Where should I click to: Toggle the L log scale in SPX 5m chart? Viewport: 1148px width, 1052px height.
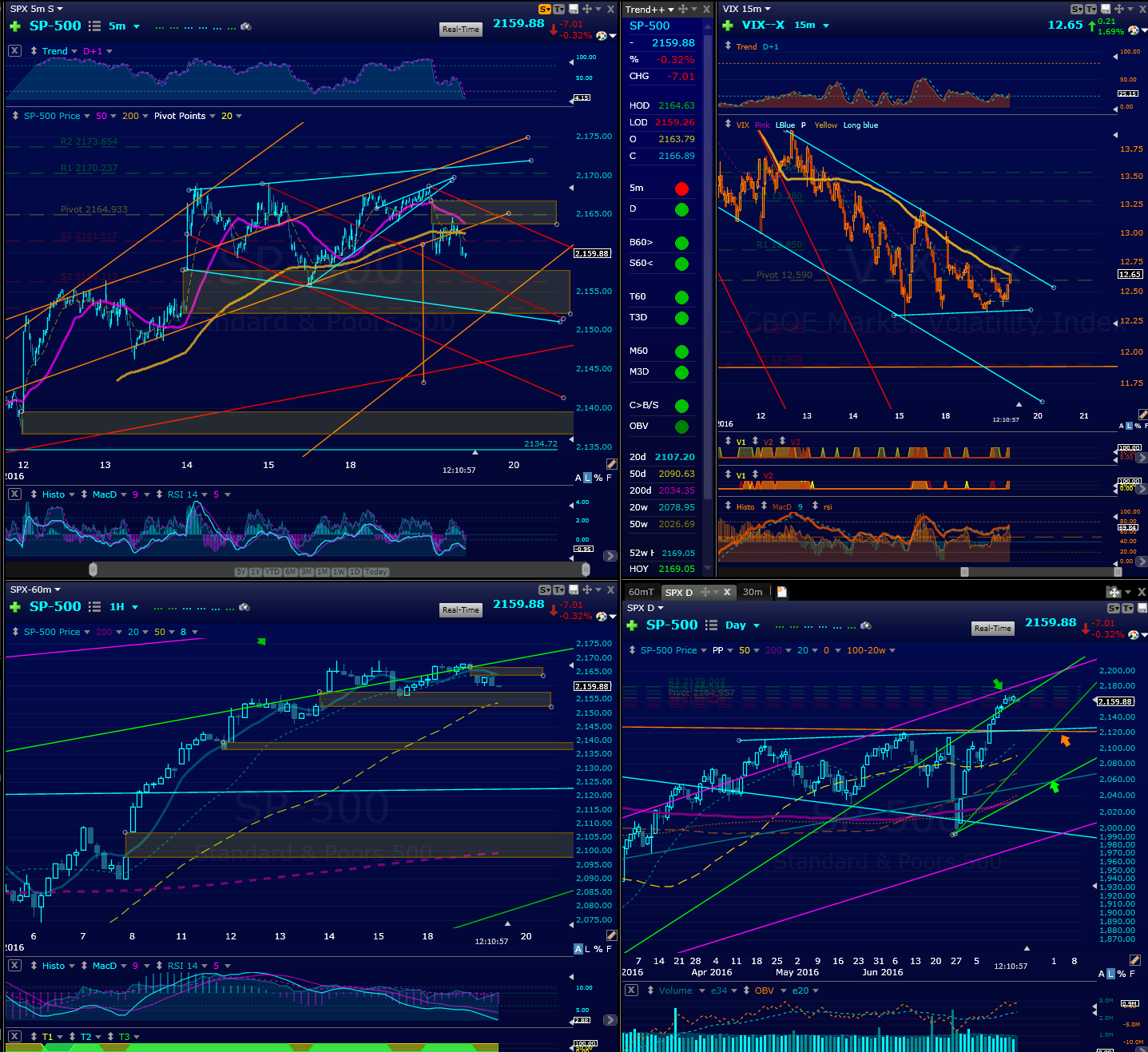[588, 478]
